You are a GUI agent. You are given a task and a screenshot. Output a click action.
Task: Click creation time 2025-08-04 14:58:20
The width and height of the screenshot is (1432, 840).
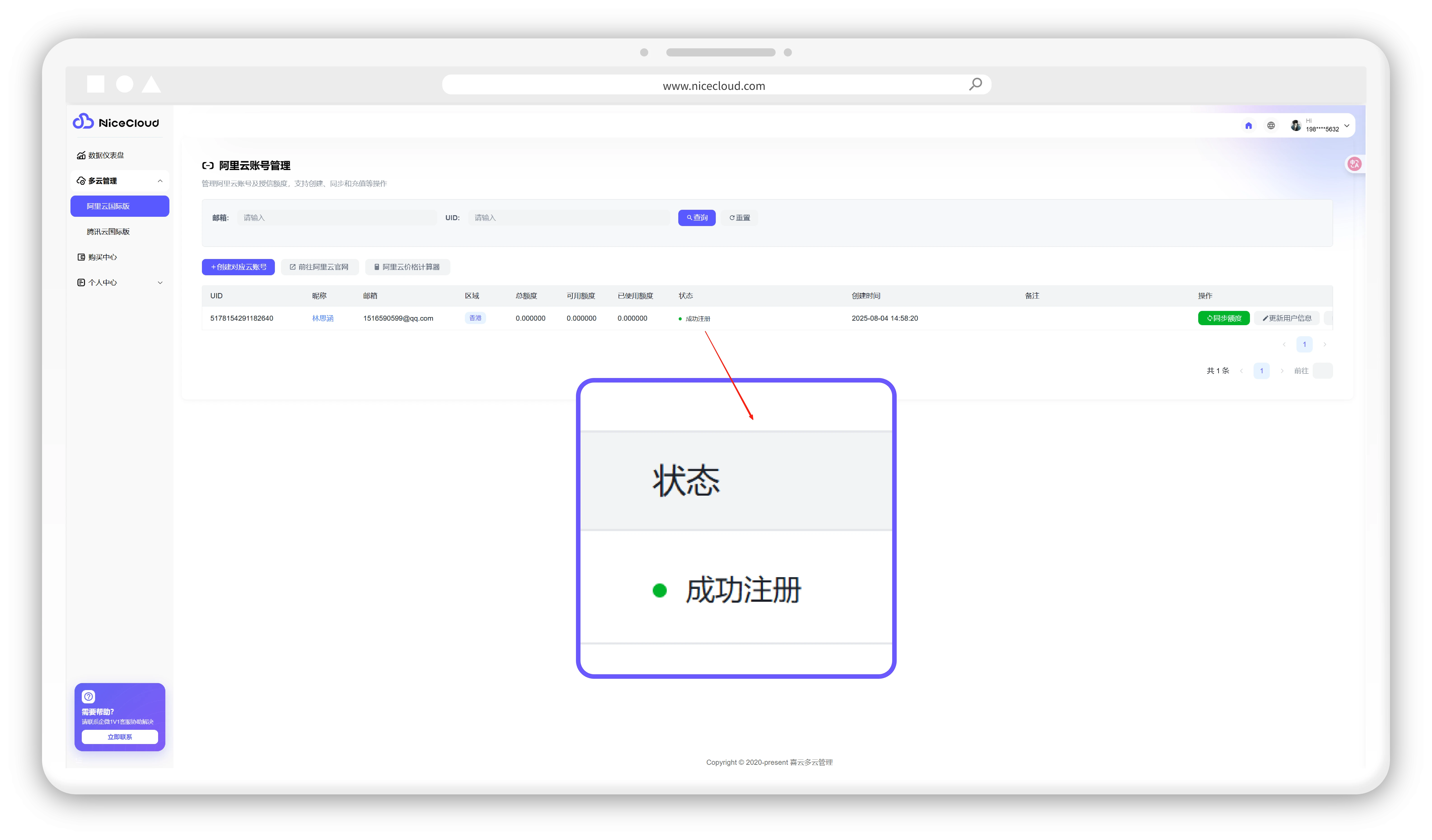[884, 318]
